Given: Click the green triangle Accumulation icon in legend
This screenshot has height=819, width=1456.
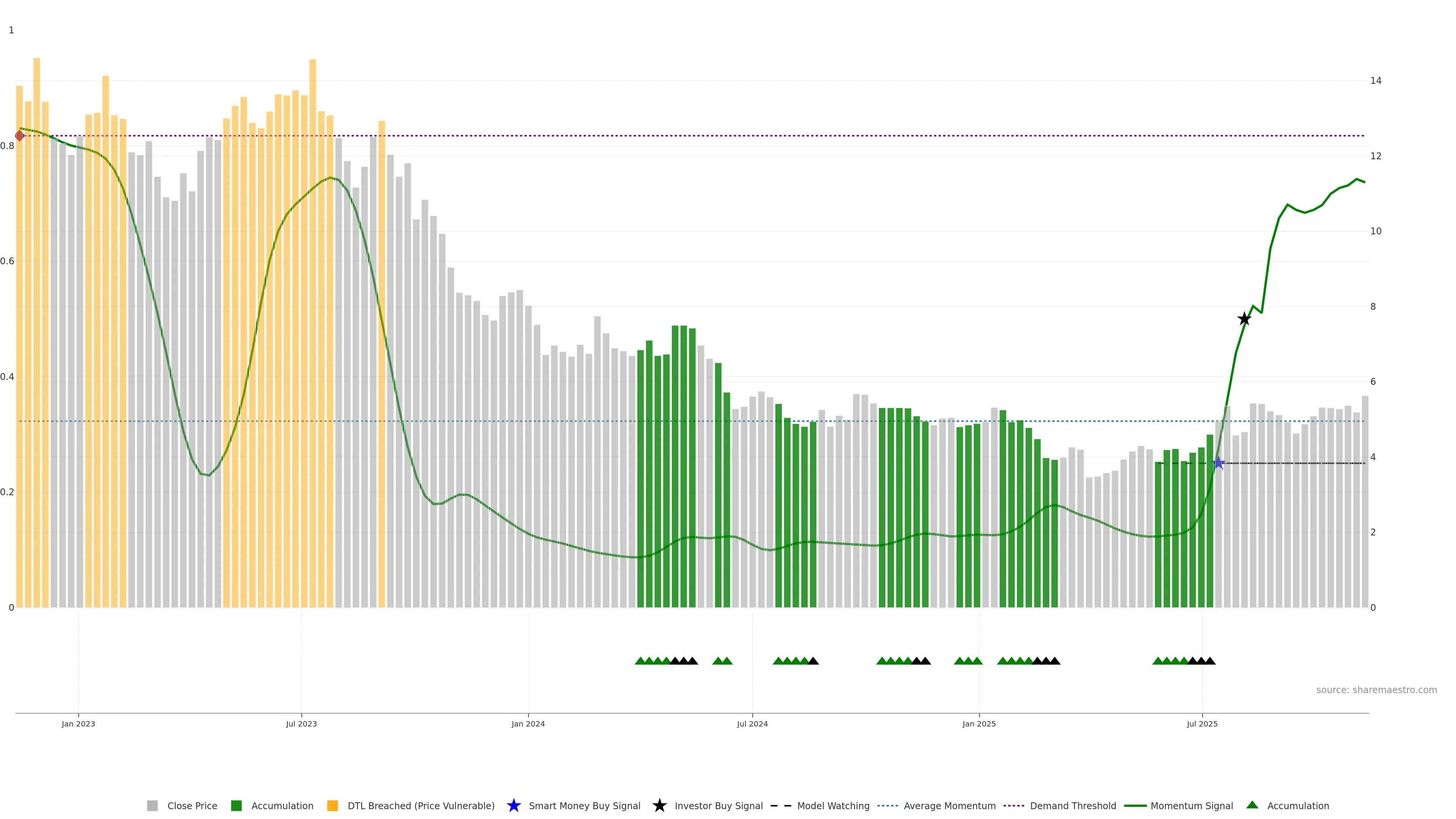Looking at the screenshot, I should (x=1252, y=805).
